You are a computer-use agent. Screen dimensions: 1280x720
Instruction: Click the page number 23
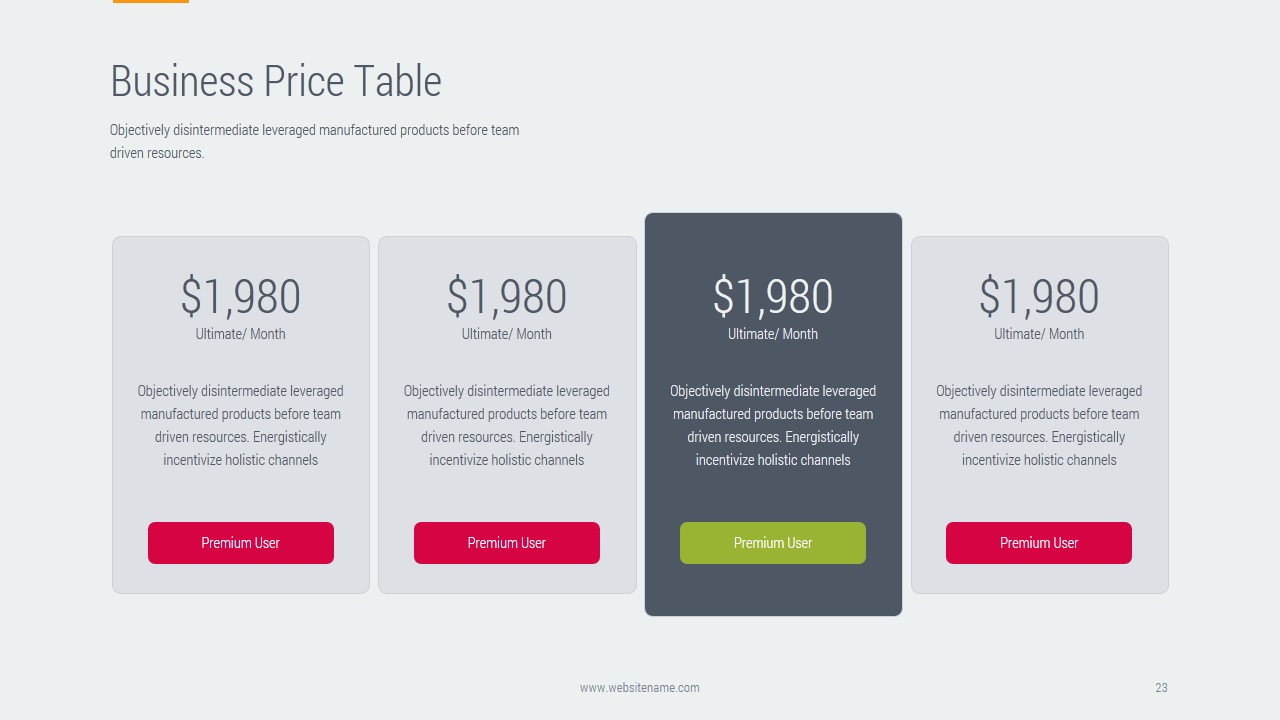[x=1161, y=688]
